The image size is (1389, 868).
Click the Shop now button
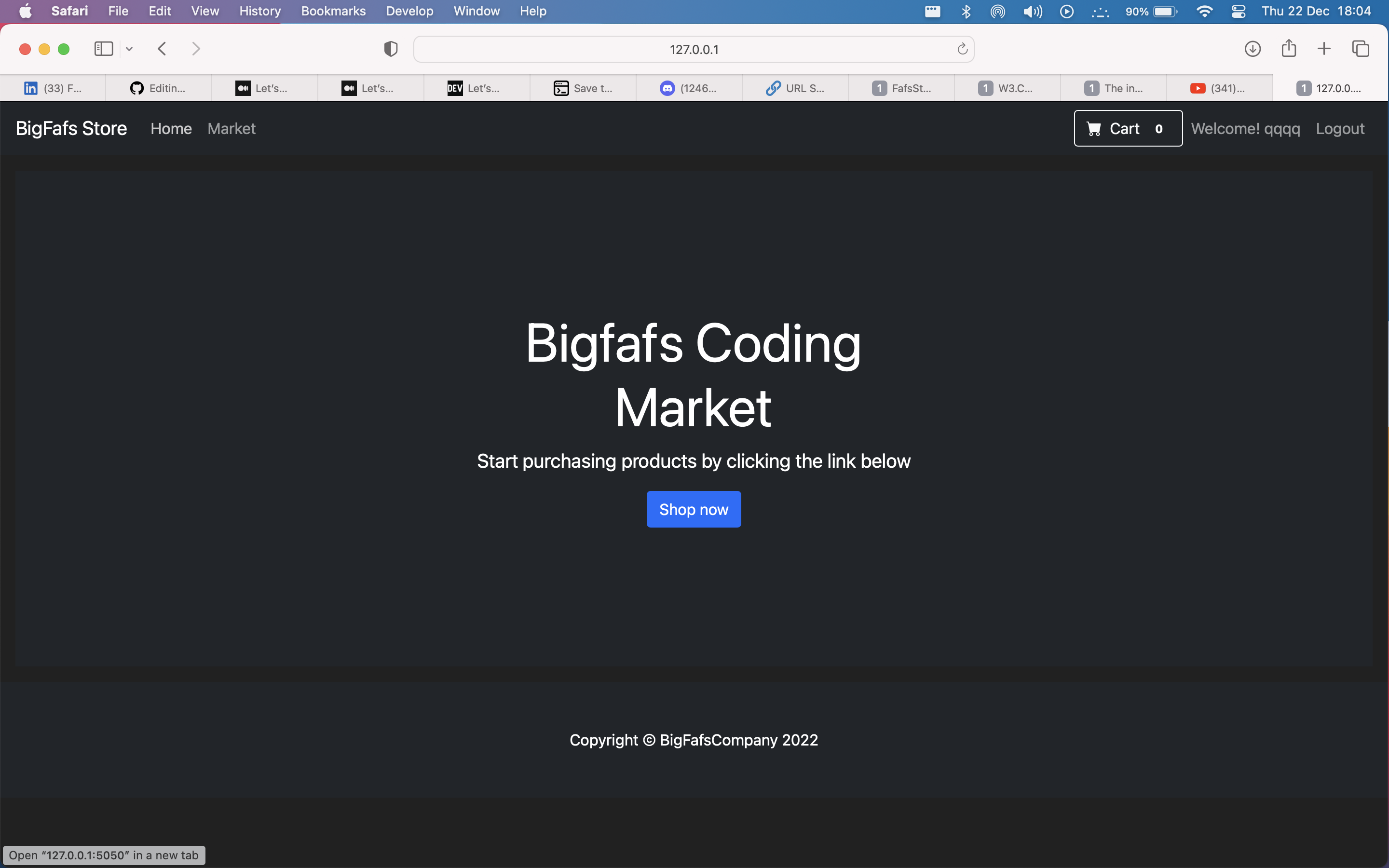coord(694,509)
